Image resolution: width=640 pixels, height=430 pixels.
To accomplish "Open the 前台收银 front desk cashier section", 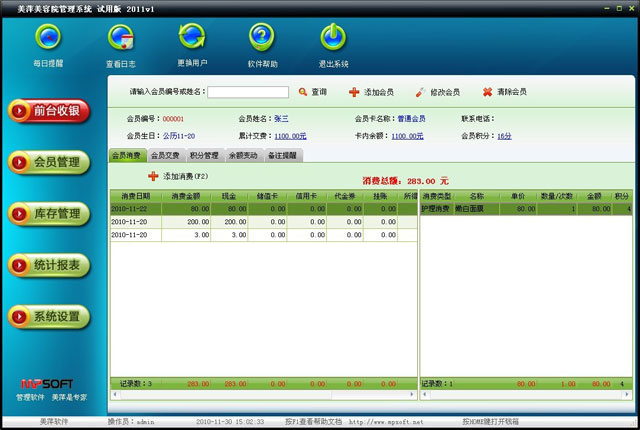I will [x=48, y=111].
